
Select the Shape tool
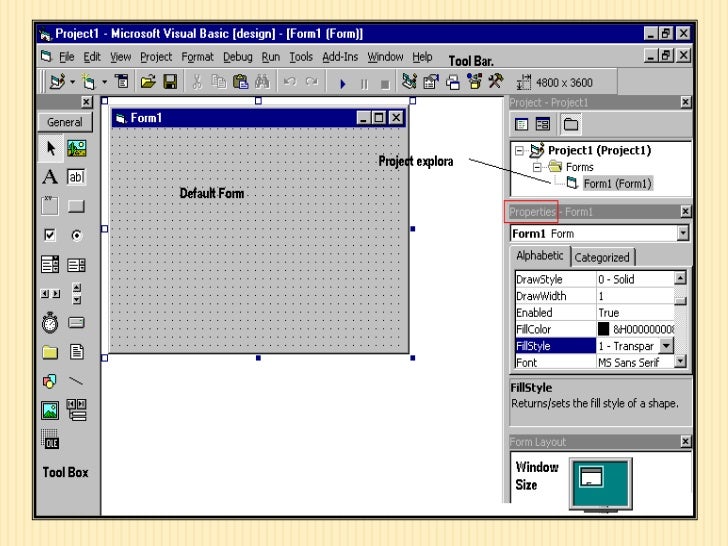(x=50, y=382)
